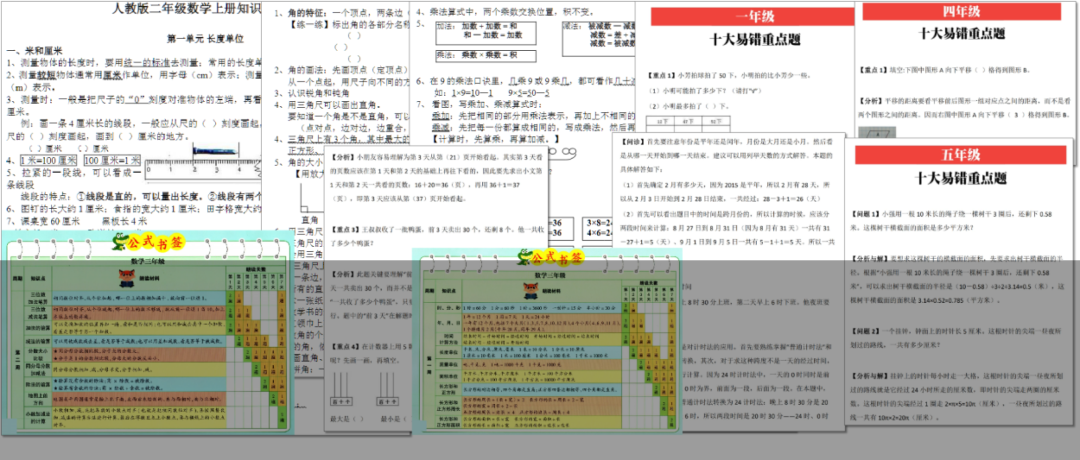Select 十大易错重点题 title under 五年级
Image resolution: width=1080 pixels, height=460 pixels.
point(961,178)
